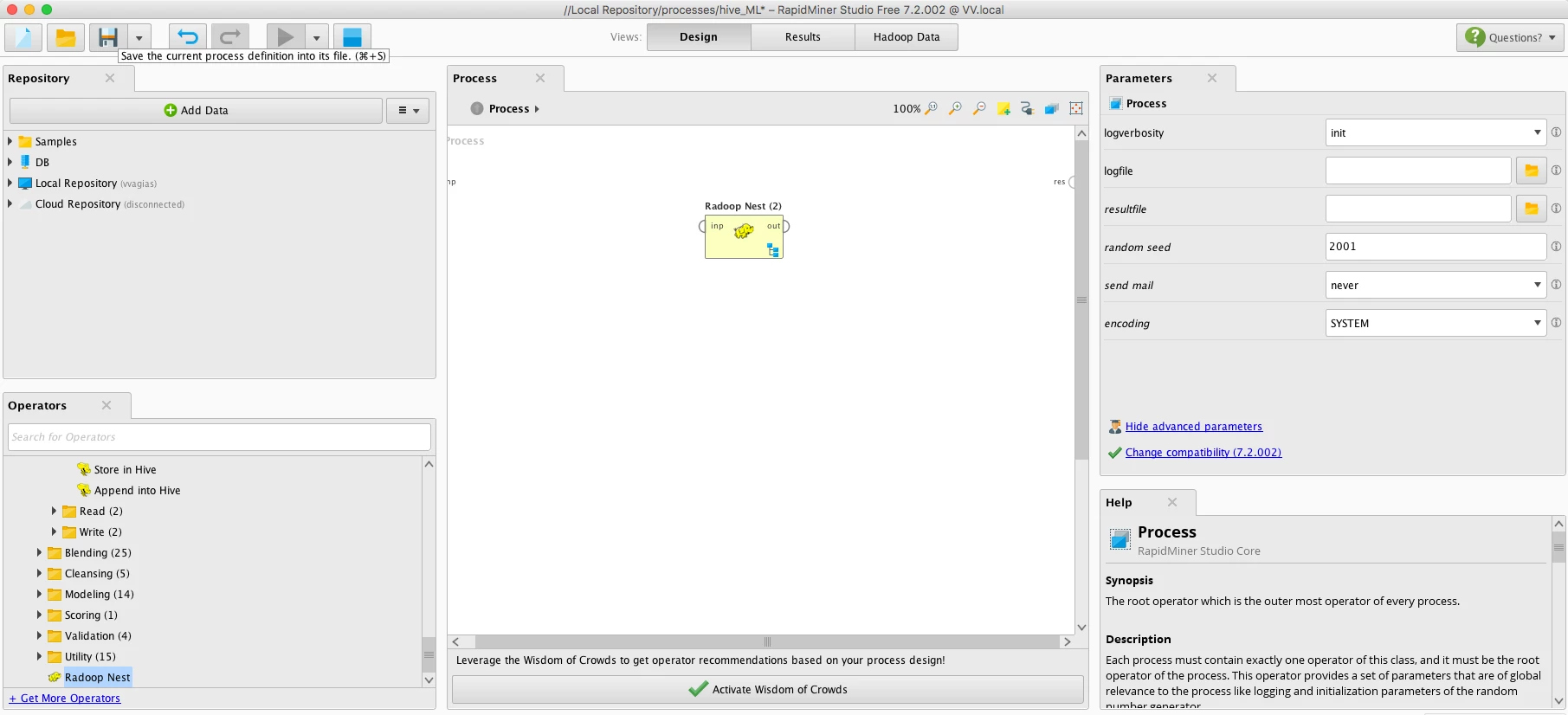
Task: Undo the last action in the toolbar
Action: point(188,37)
